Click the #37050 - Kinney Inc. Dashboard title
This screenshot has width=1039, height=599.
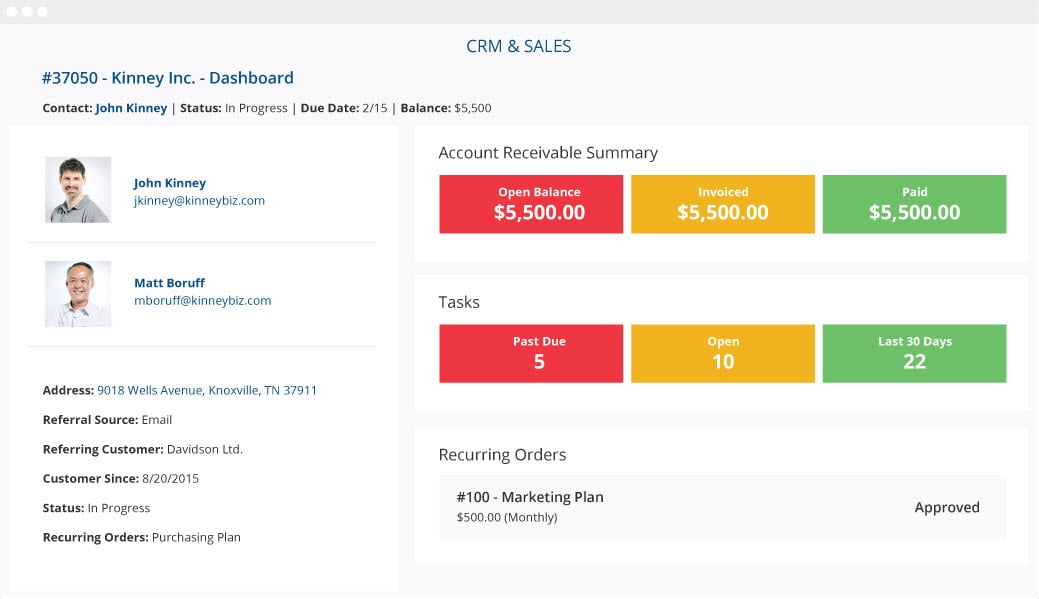point(168,78)
